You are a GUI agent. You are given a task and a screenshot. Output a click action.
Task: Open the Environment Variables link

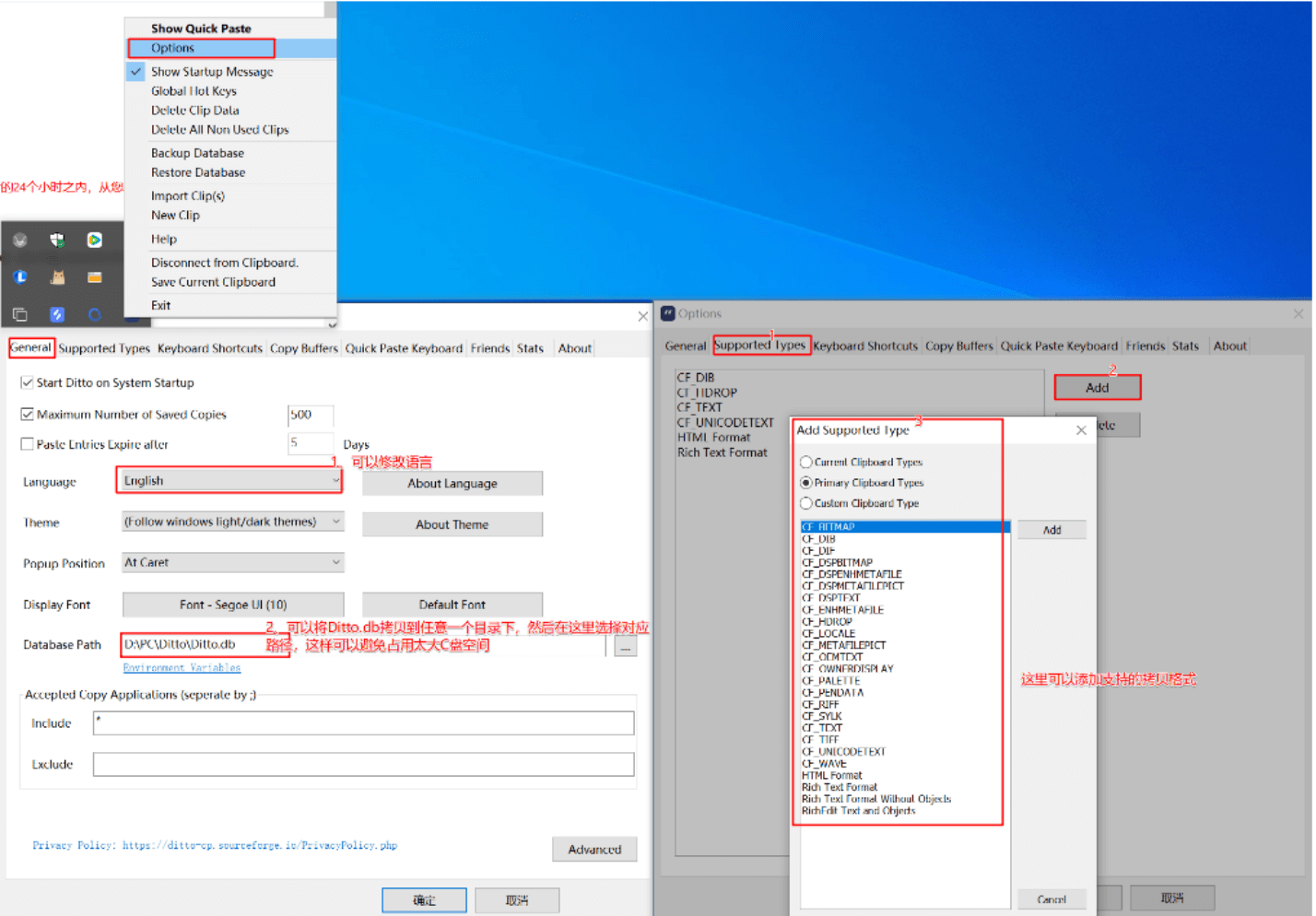coord(182,668)
